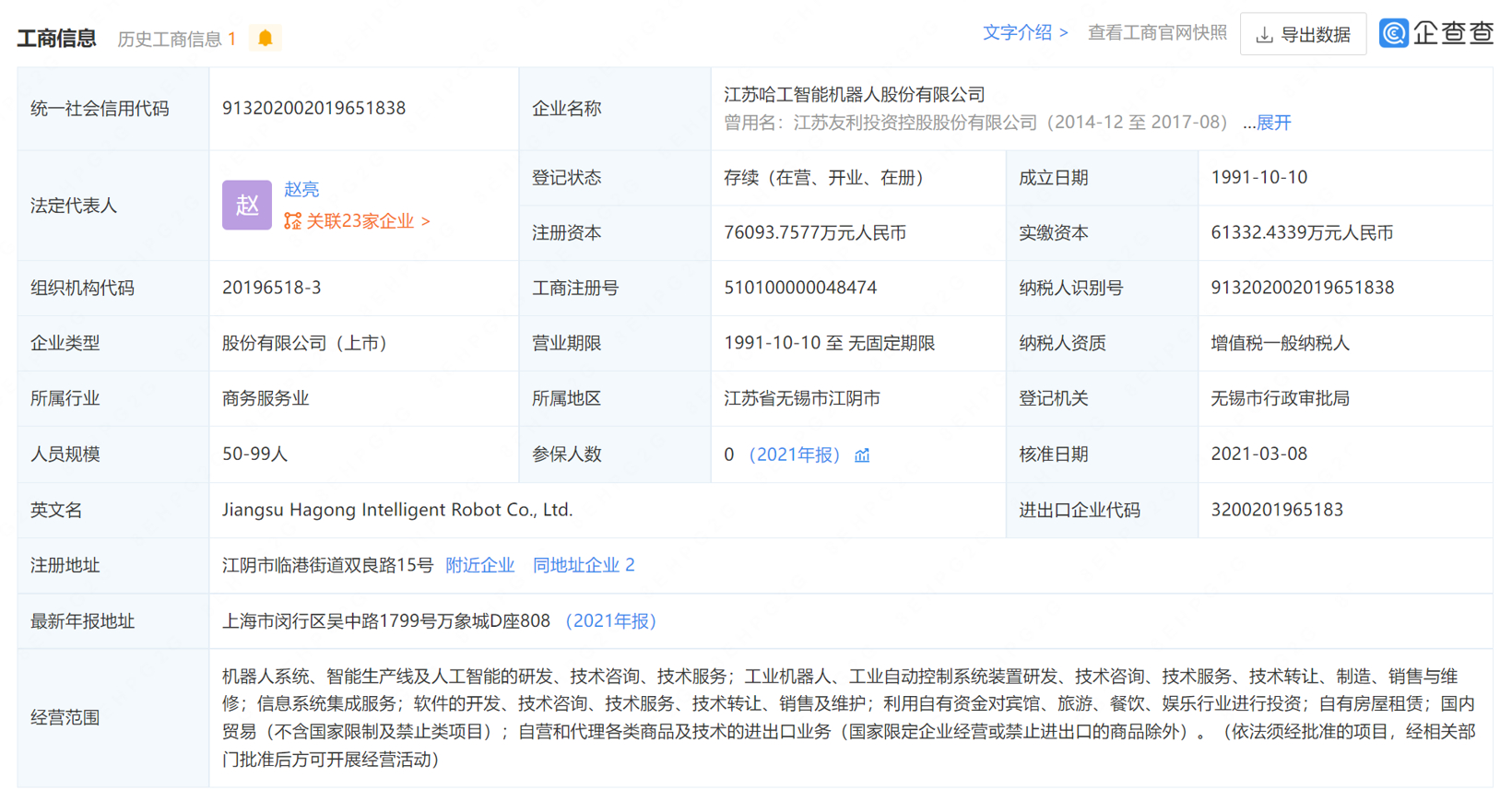Click address 上海市闵行区吴中路1799号万象城D座808
This screenshot has width=1512, height=790.
click(386, 621)
